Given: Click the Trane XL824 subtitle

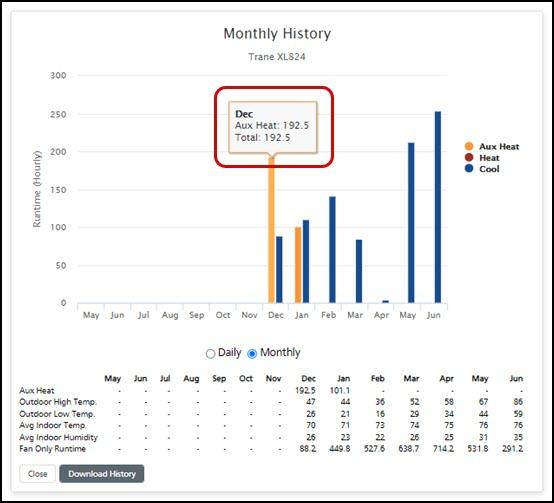Looking at the screenshot, I should tap(277, 57).
